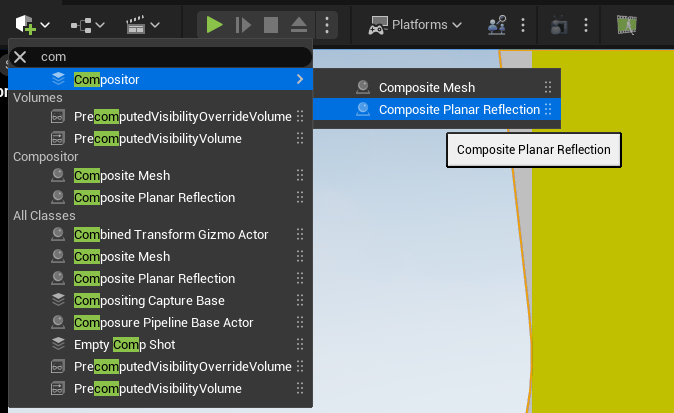674x413 pixels.
Task: Select Composure Pipeline Base Actor
Action: 164,323
